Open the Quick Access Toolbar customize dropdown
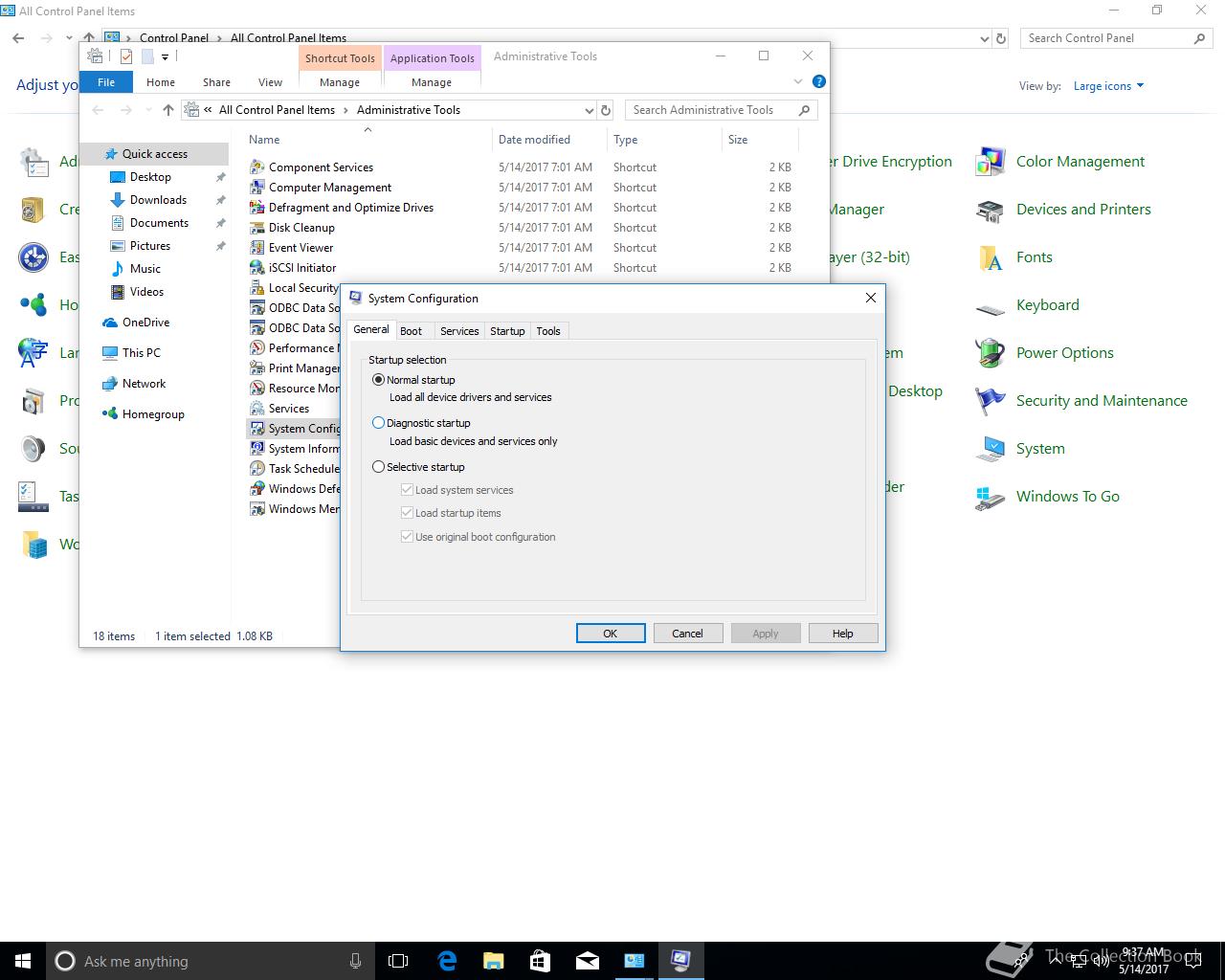The image size is (1225, 980). click(x=165, y=57)
